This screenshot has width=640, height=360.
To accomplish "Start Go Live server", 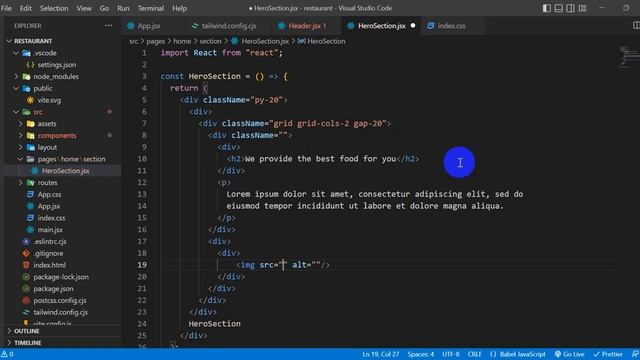I will [569, 354].
